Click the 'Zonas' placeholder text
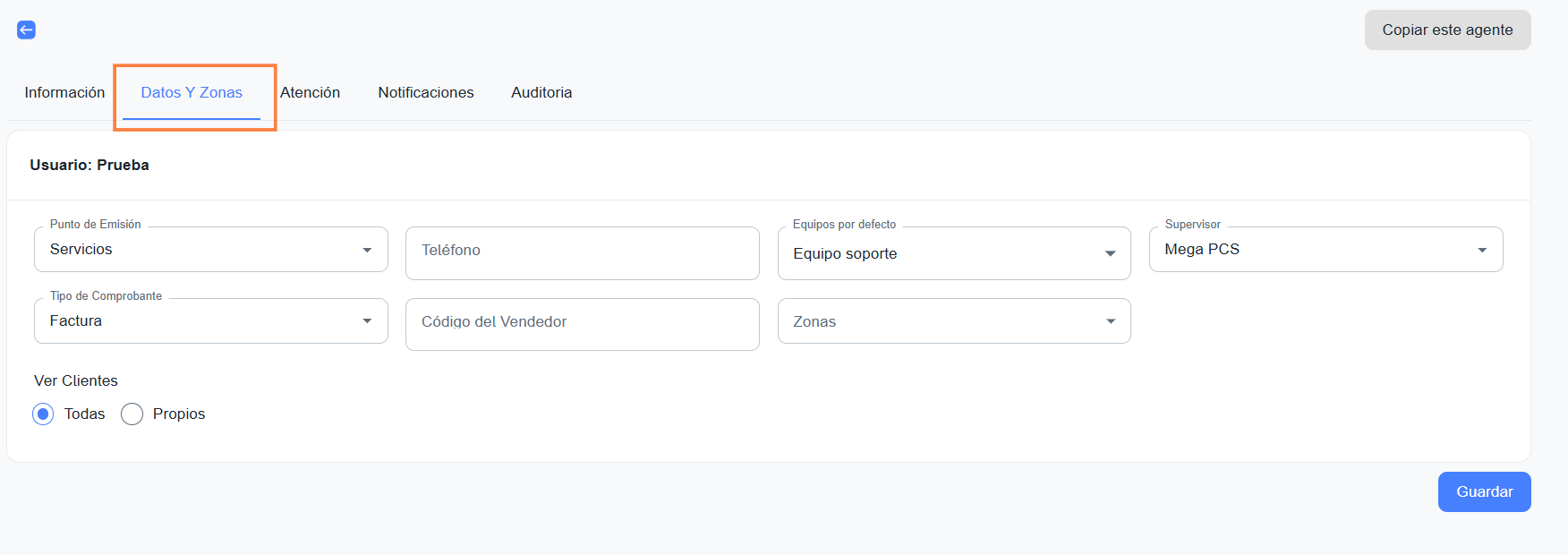Image resolution: width=1568 pixels, height=555 pixels. click(814, 321)
